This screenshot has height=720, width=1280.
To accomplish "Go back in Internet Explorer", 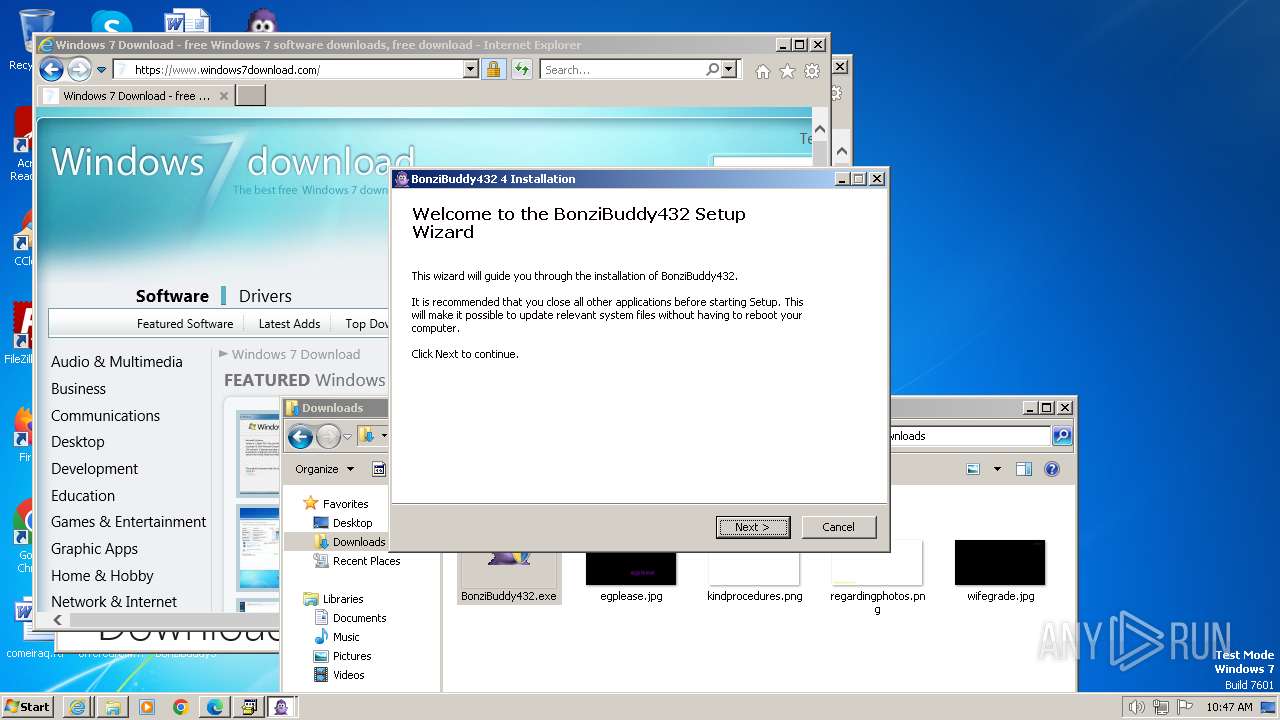I will pyautogui.click(x=51, y=70).
